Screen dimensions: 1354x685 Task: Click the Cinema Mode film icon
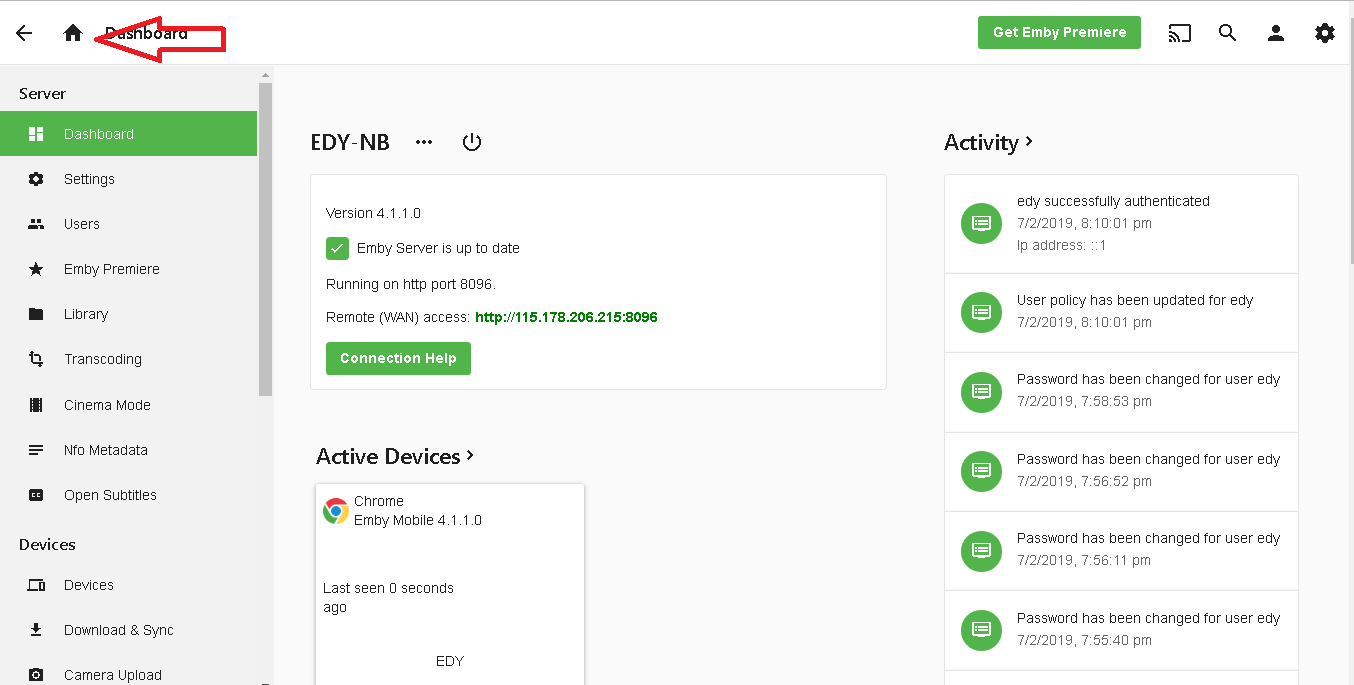pyautogui.click(x=36, y=405)
